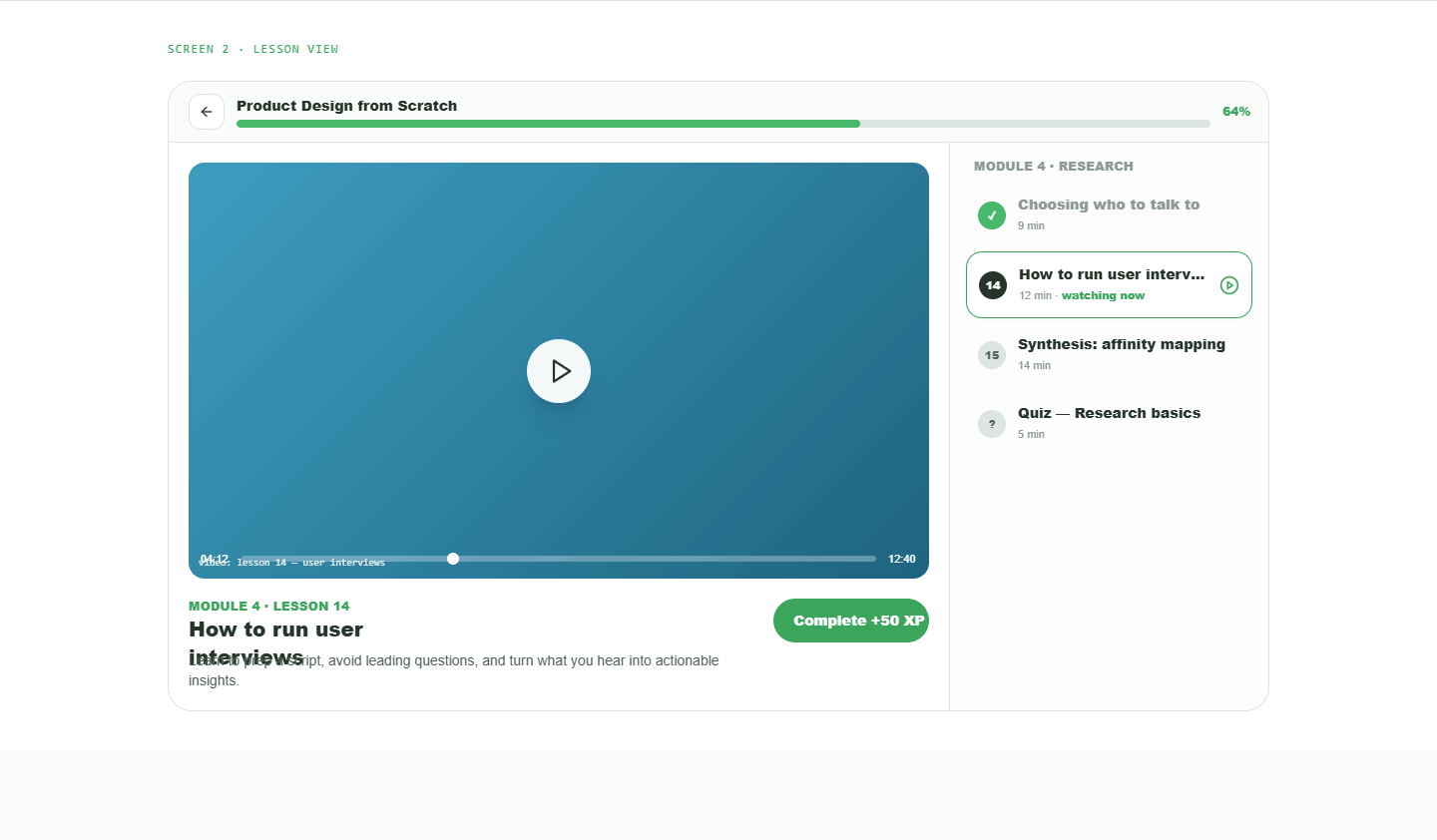Click the 14 min duration under Synthesis

[1034, 366]
